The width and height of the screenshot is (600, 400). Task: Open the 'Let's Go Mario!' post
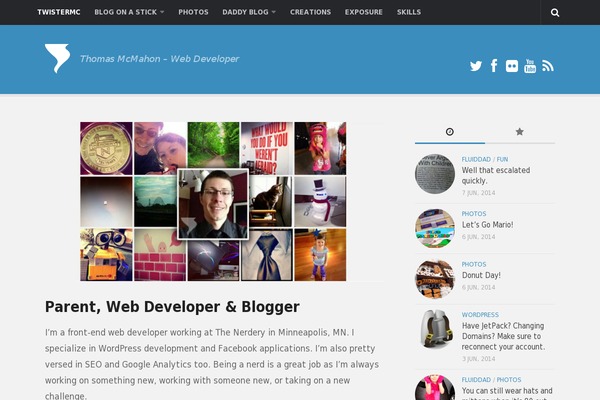[487, 225]
